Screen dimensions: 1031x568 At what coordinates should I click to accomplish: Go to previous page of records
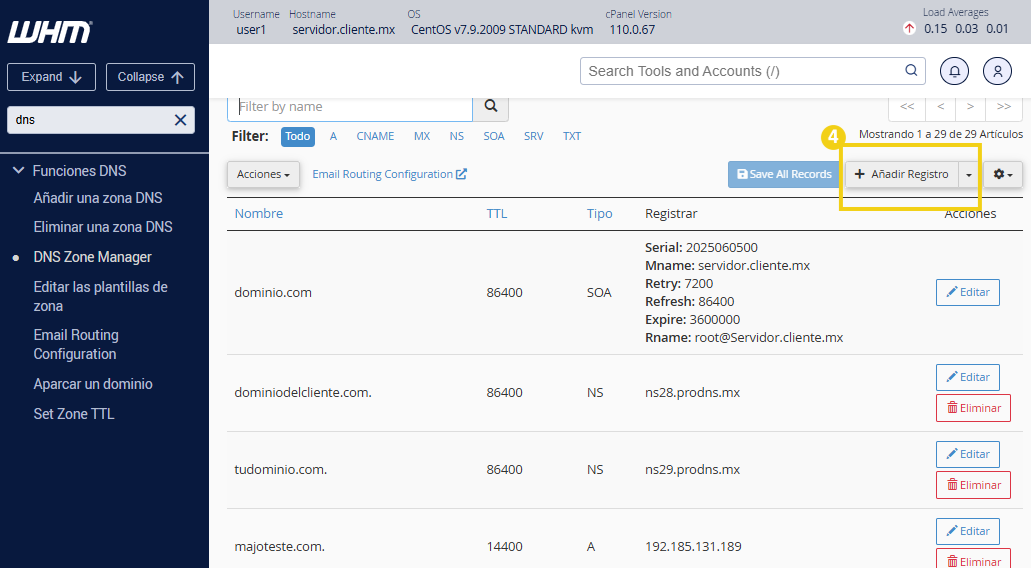coord(941,106)
